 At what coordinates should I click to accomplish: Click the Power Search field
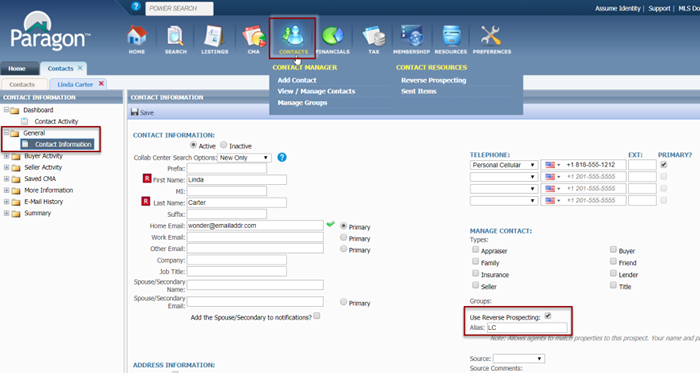coord(179,8)
